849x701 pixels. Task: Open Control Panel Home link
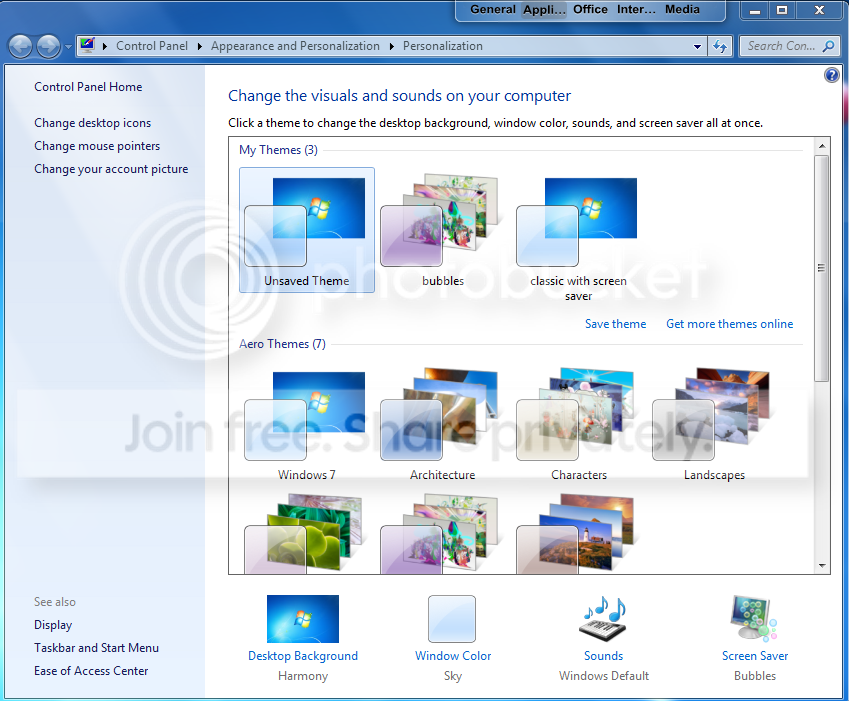tap(88, 87)
